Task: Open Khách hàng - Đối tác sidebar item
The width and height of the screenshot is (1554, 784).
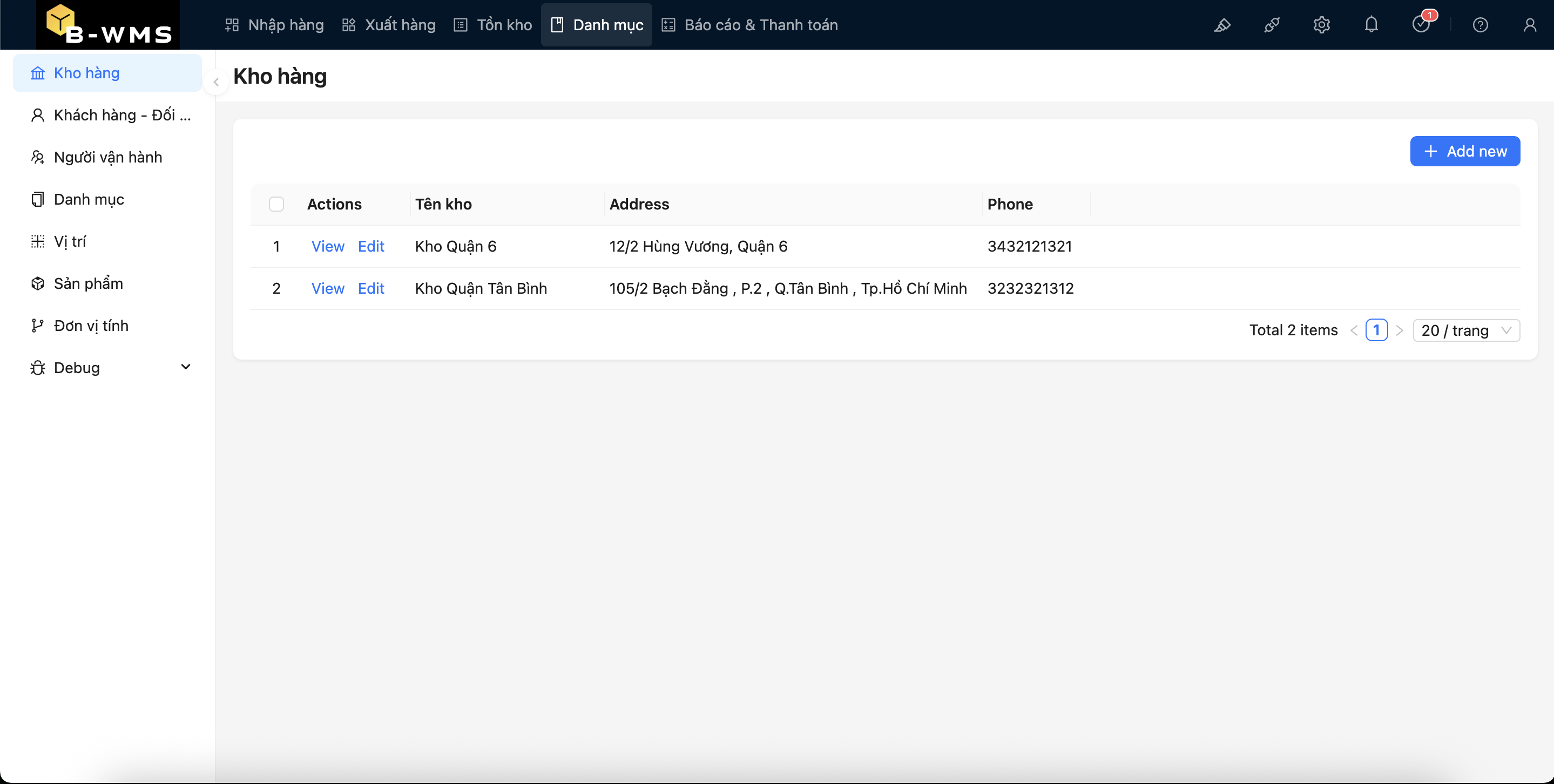Action: point(107,115)
